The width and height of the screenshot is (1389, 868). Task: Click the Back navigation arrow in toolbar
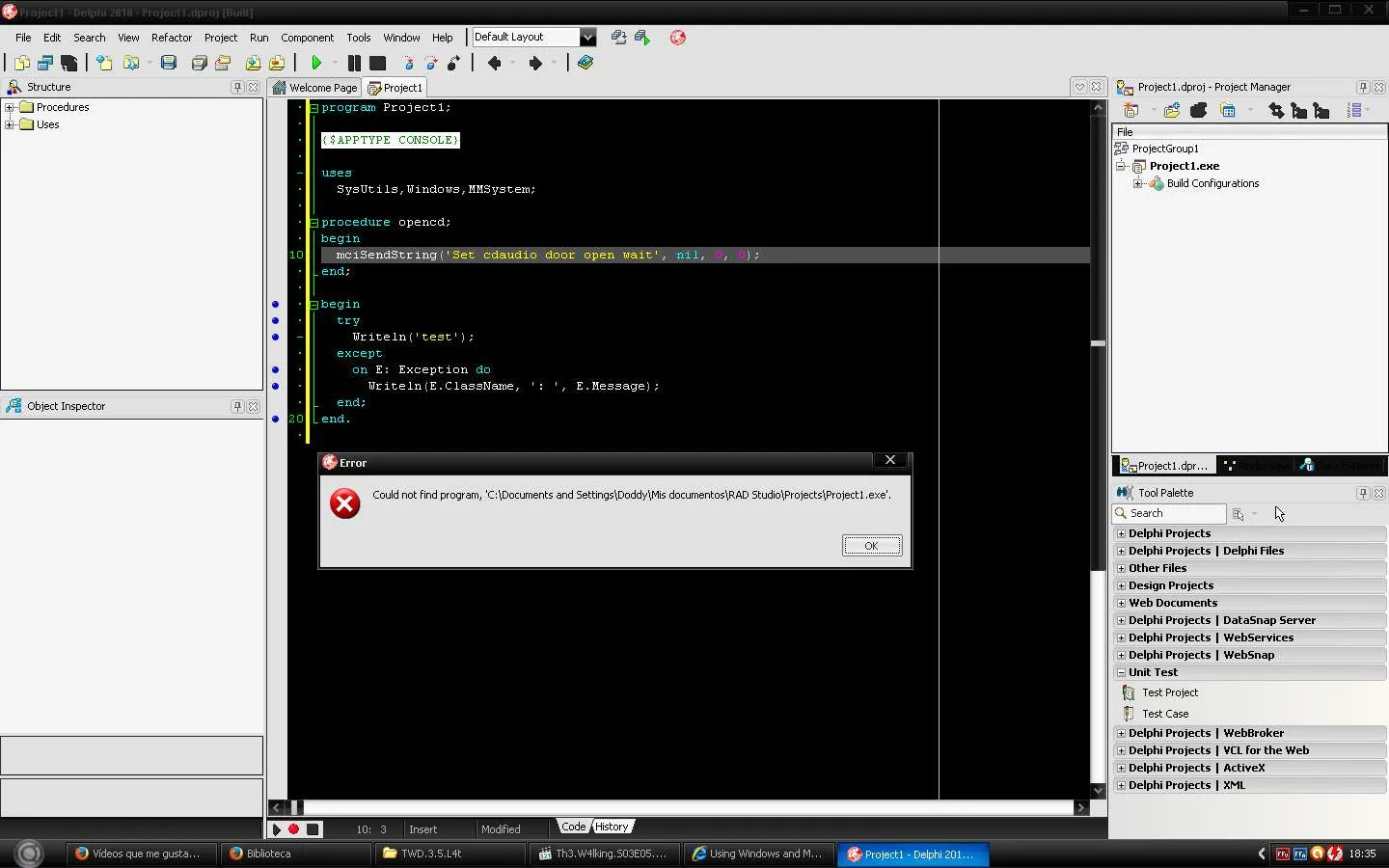click(x=495, y=63)
